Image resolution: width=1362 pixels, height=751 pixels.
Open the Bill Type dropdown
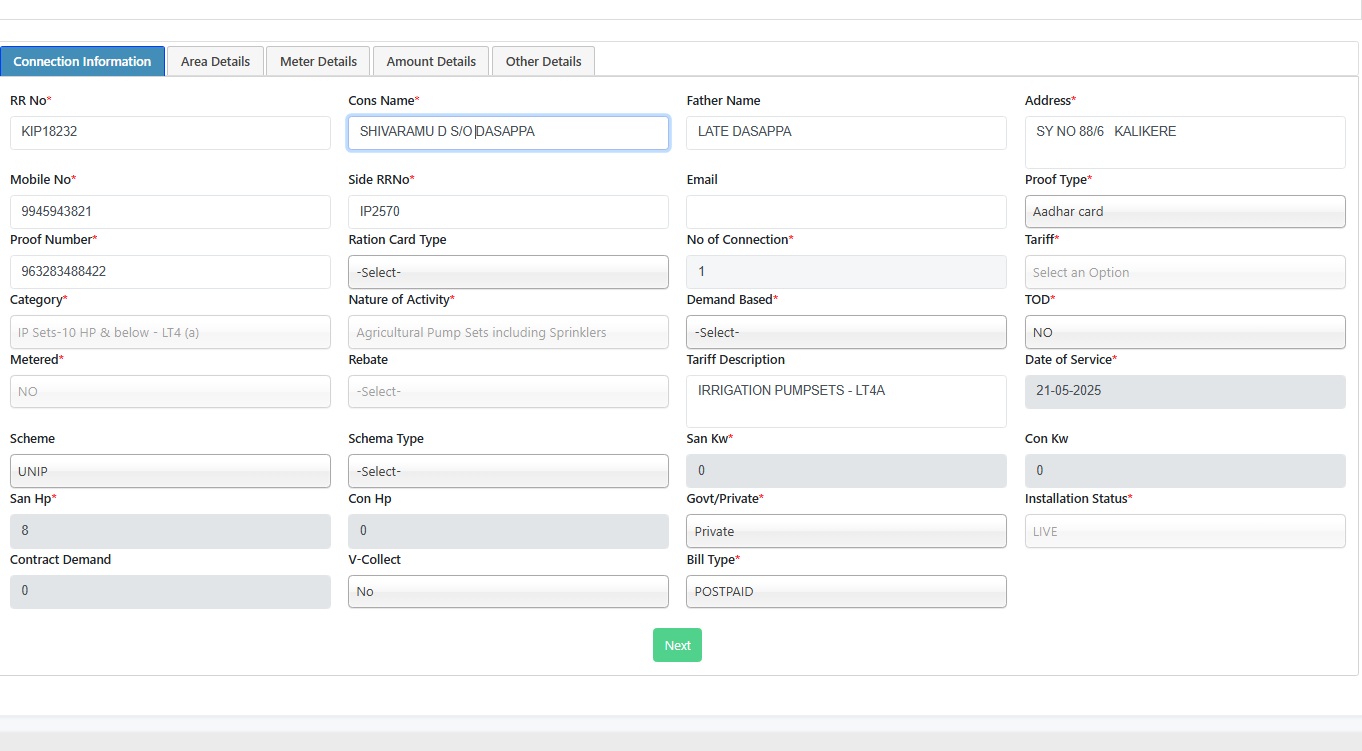846,591
